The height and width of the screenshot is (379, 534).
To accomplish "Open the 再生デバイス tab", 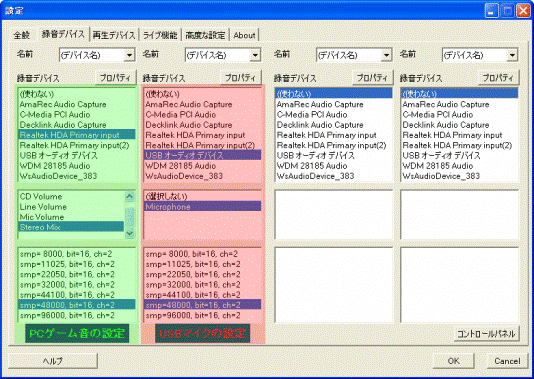I will tap(114, 35).
